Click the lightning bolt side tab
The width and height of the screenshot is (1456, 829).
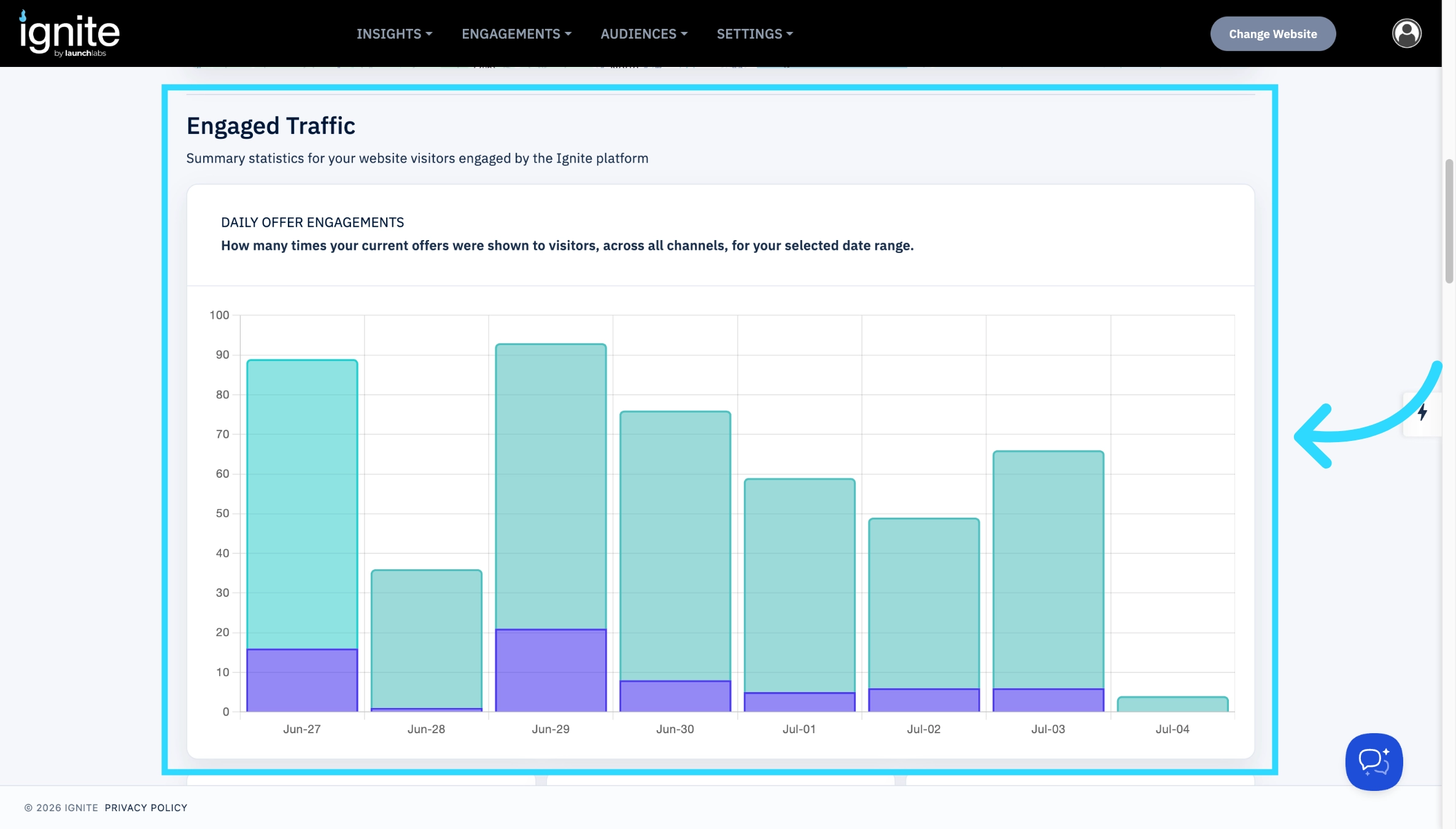coord(1422,413)
